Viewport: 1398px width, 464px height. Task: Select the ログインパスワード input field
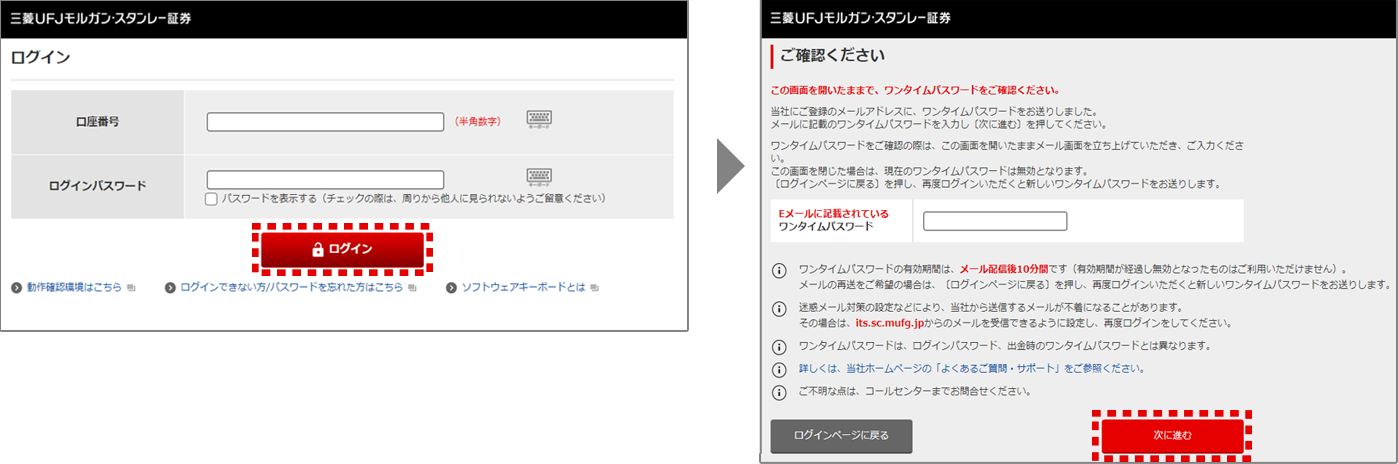(325, 180)
